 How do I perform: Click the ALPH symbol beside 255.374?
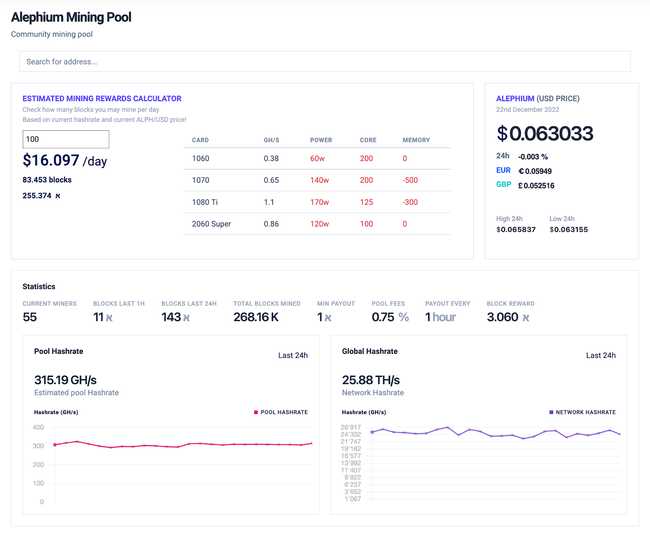point(57,196)
